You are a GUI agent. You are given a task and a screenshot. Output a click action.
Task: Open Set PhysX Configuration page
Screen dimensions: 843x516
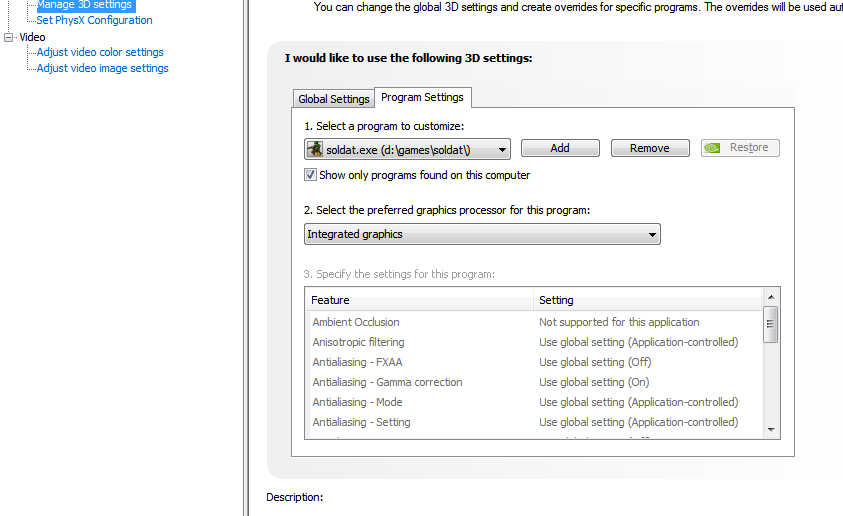pyautogui.click(x=94, y=20)
